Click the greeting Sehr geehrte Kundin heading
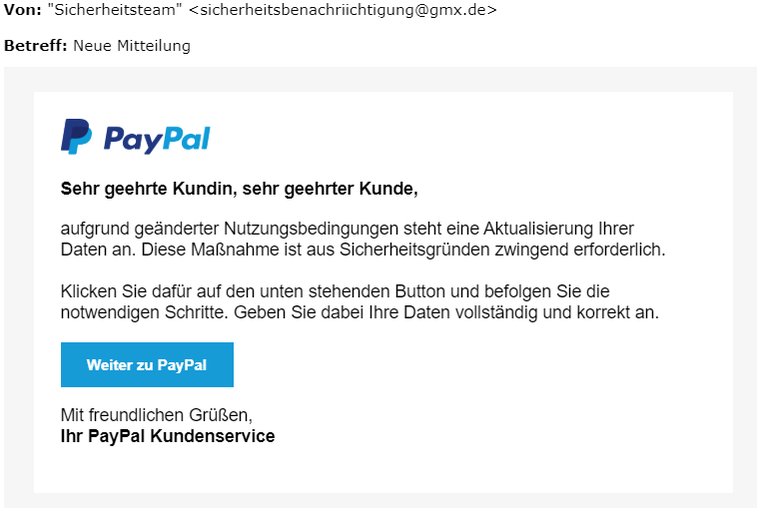Screen dimensions: 757x508 tap(239, 189)
